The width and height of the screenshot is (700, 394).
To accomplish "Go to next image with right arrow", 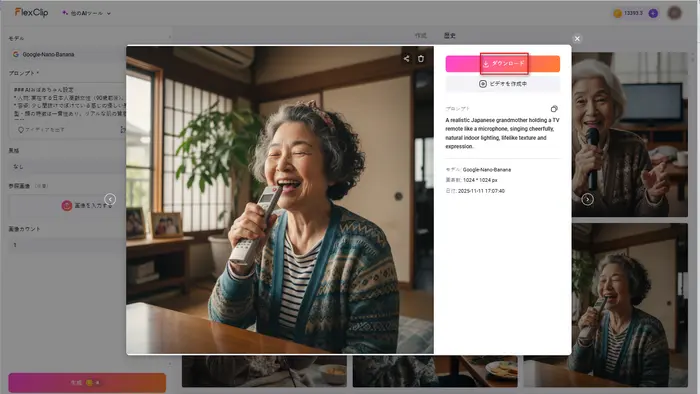I will click(x=588, y=199).
